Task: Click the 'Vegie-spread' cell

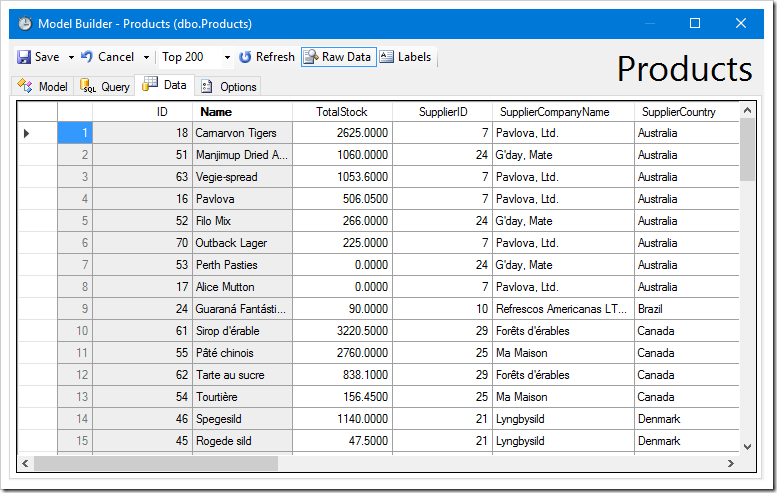Action: [242, 177]
